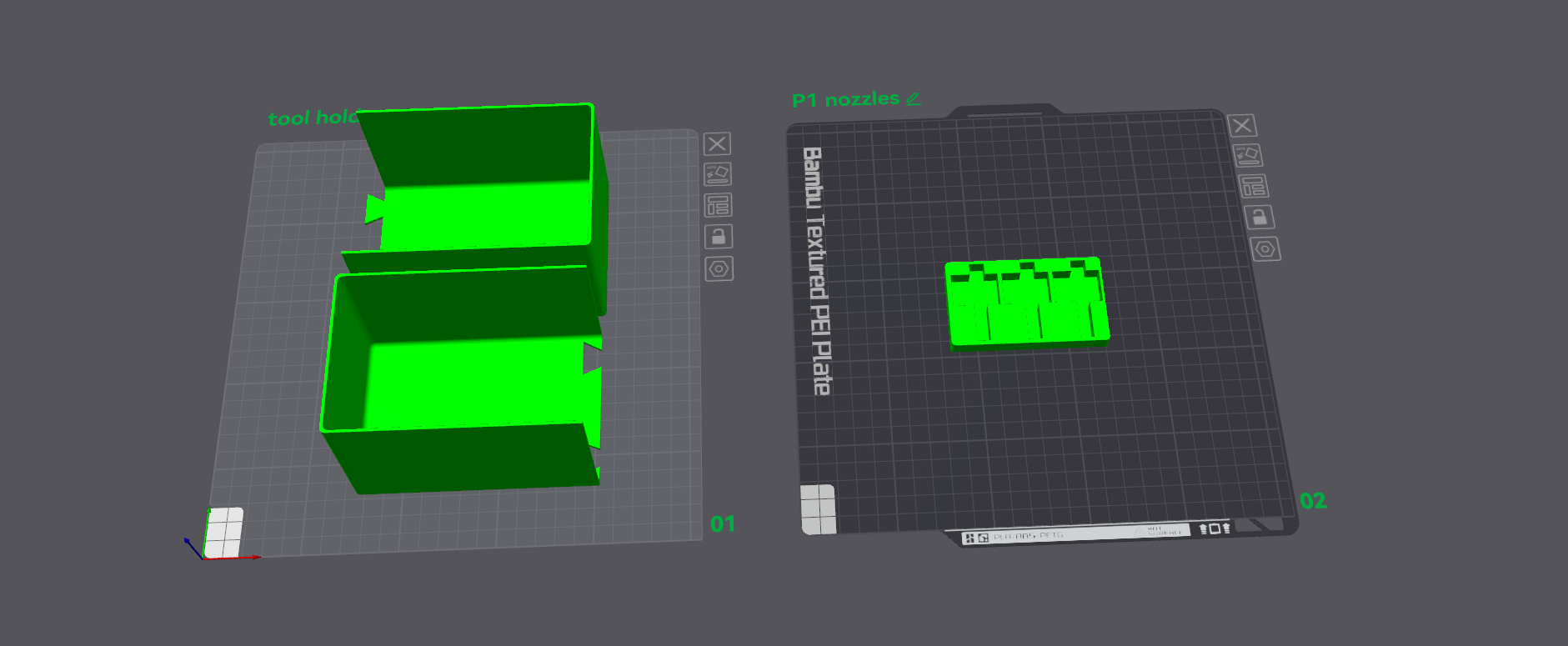
Task: Open plate 02 settings hexagon icon
Action: [1265, 248]
